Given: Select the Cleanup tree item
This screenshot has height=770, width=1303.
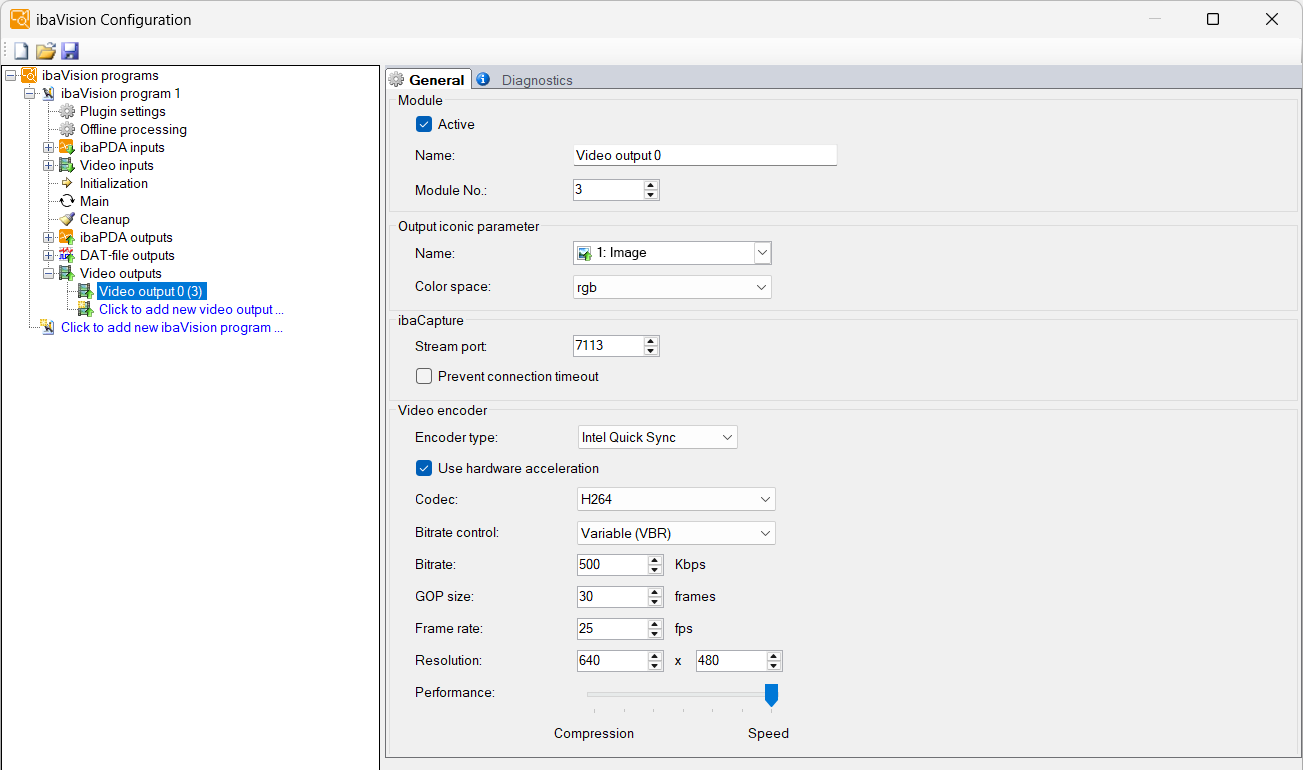Looking at the screenshot, I should pos(105,219).
